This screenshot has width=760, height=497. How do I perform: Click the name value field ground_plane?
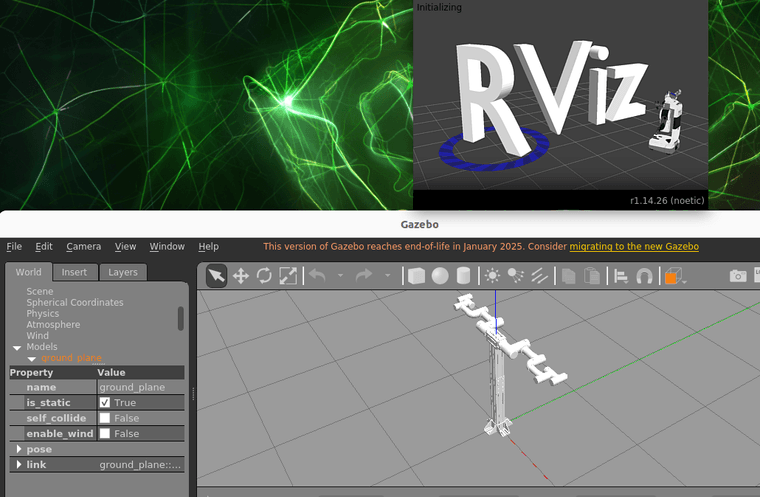coord(141,387)
